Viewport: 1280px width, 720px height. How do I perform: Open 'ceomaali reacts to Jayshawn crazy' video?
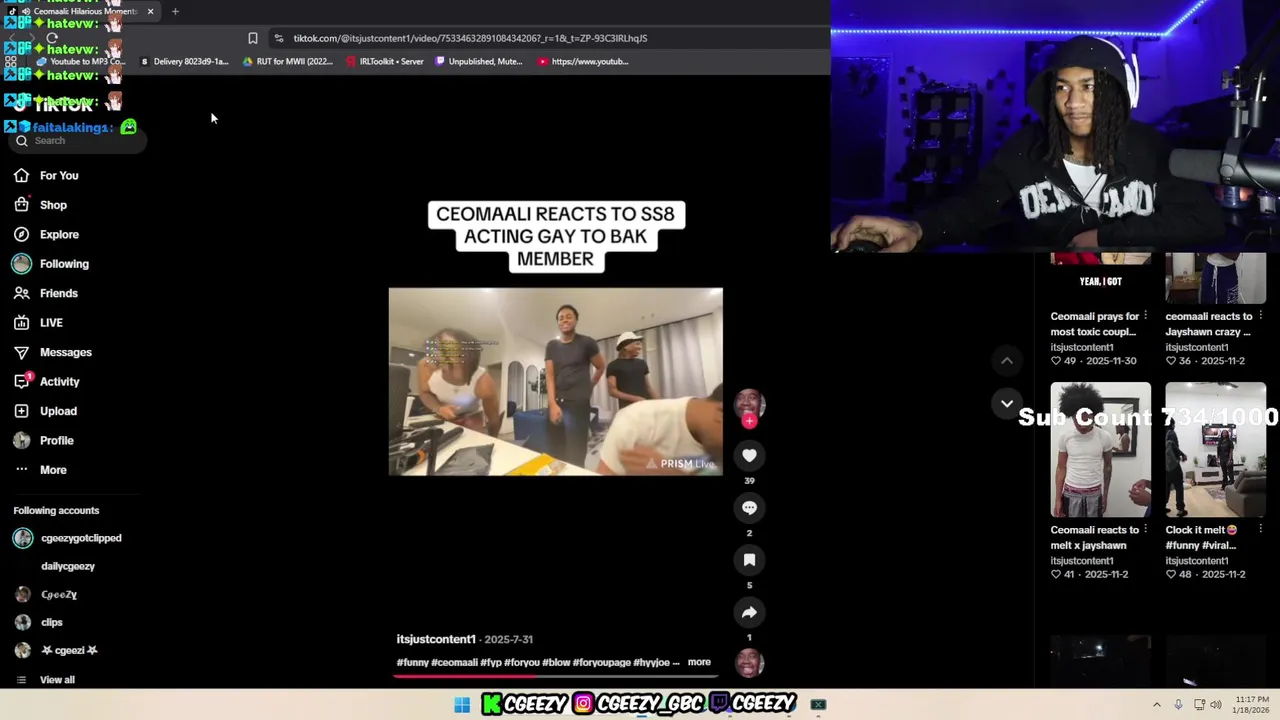[1209, 324]
